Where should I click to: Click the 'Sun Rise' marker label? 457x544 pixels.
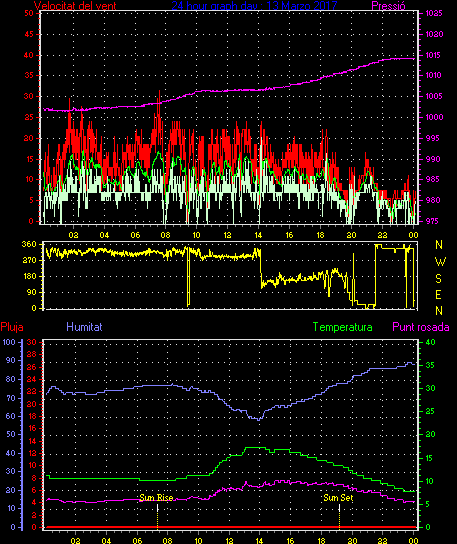coord(156,498)
